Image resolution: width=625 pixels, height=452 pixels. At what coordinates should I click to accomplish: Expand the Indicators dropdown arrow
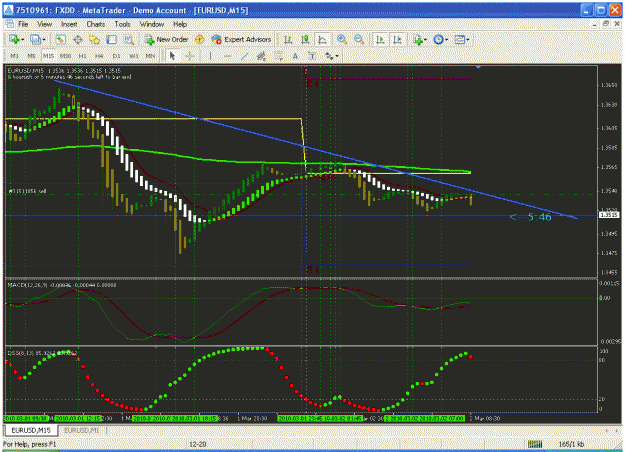[x=425, y=39]
